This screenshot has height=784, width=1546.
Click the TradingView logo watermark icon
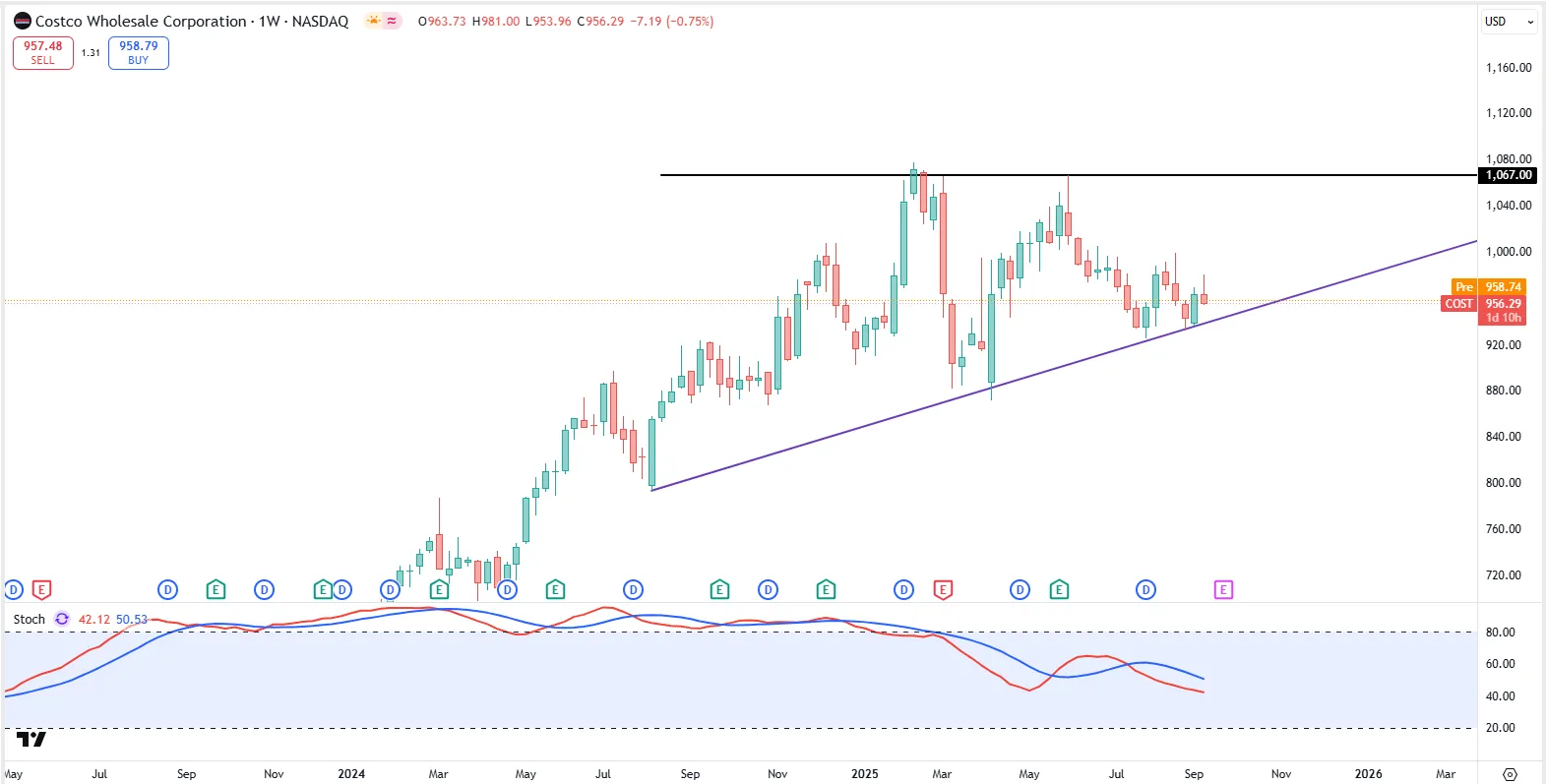pos(31,740)
